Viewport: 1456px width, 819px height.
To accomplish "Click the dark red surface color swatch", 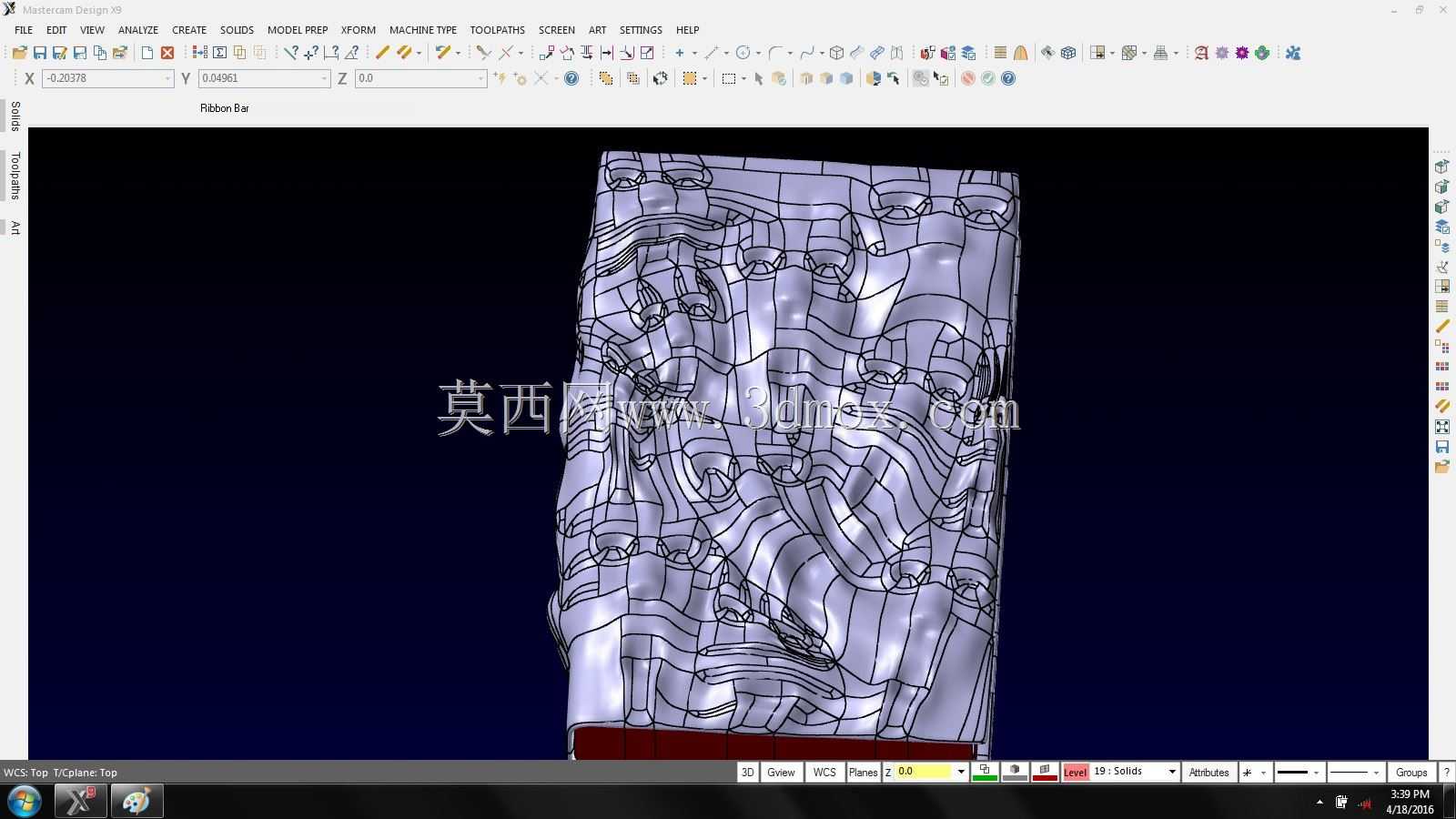I will 1045,772.
